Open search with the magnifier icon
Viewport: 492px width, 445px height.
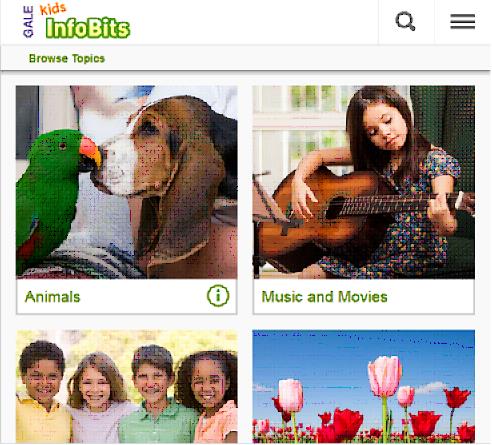(405, 21)
